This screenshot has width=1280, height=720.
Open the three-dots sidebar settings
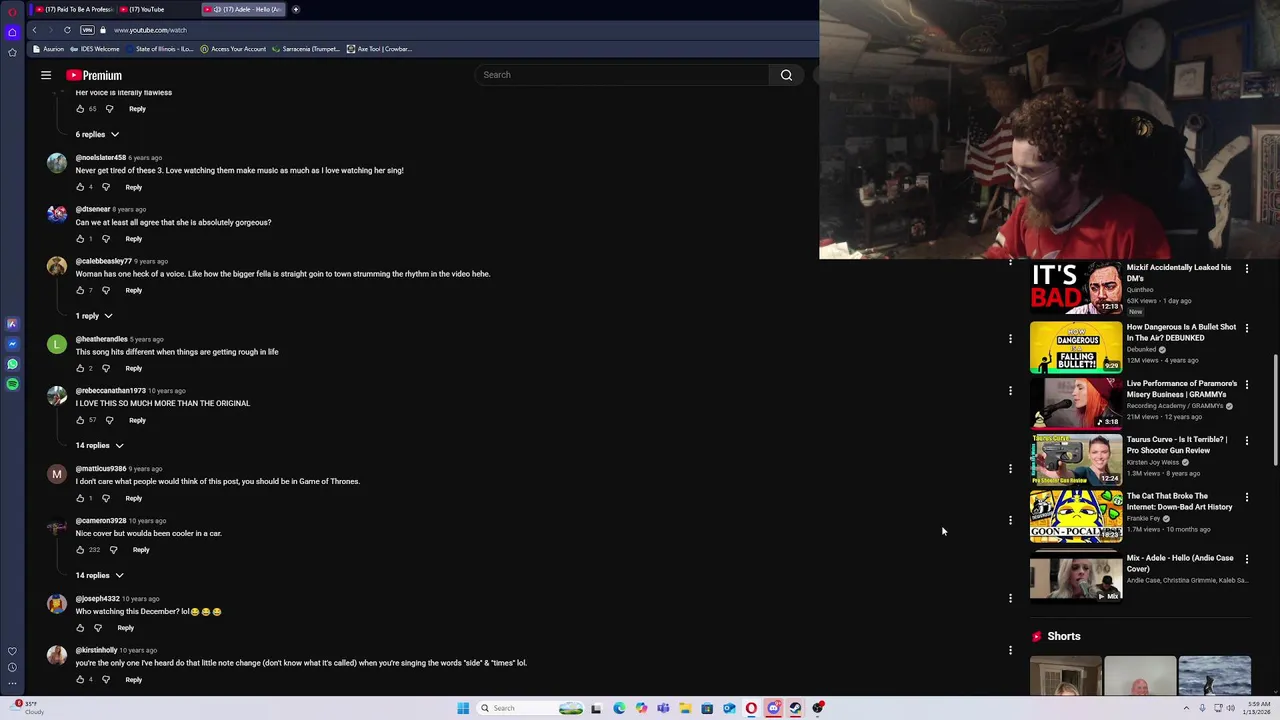coord(12,684)
